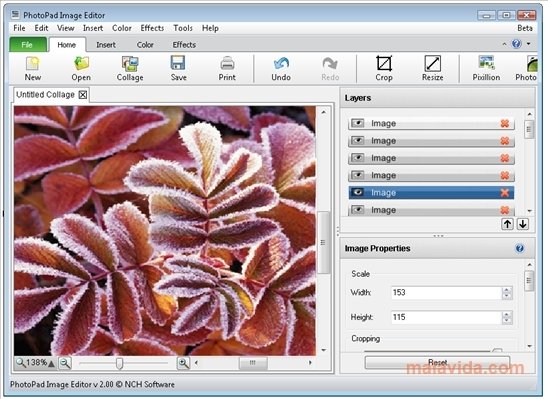Increase Height with the stepper up arrow
This screenshot has width=548, height=399.
tap(507, 314)
